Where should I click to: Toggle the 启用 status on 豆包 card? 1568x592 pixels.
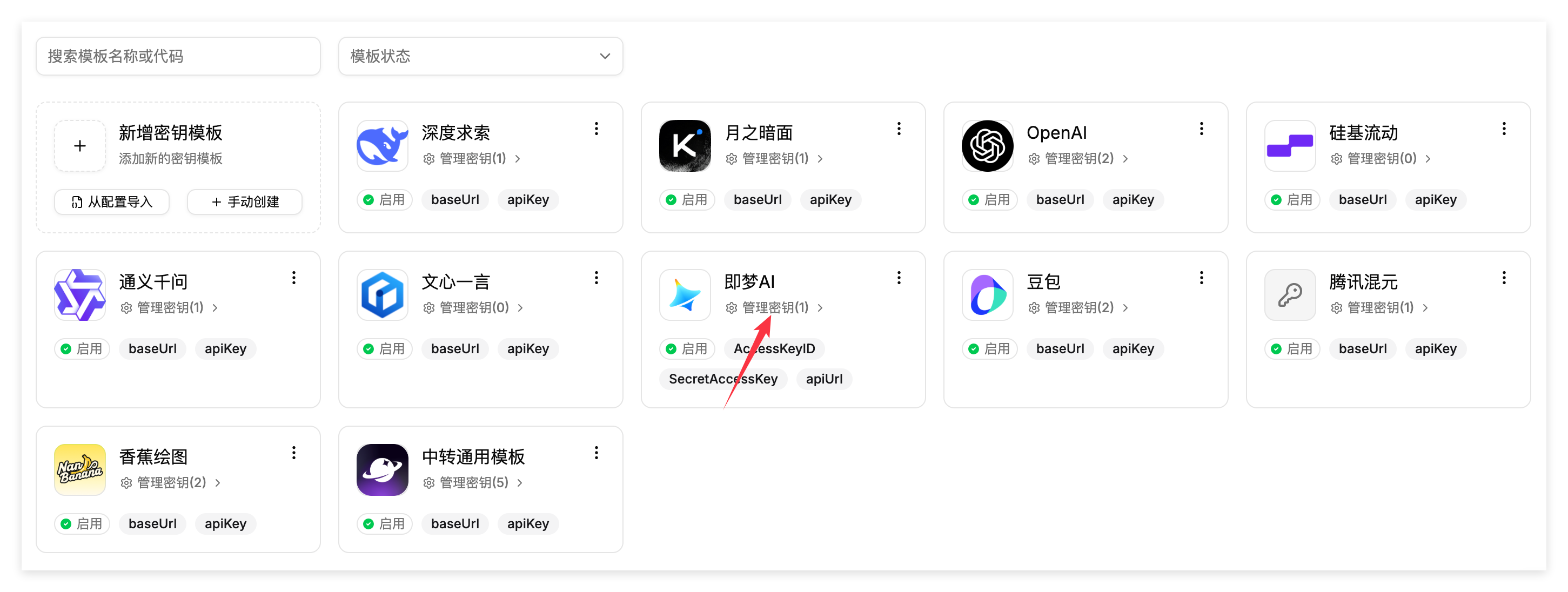click(x=990, y=348)
